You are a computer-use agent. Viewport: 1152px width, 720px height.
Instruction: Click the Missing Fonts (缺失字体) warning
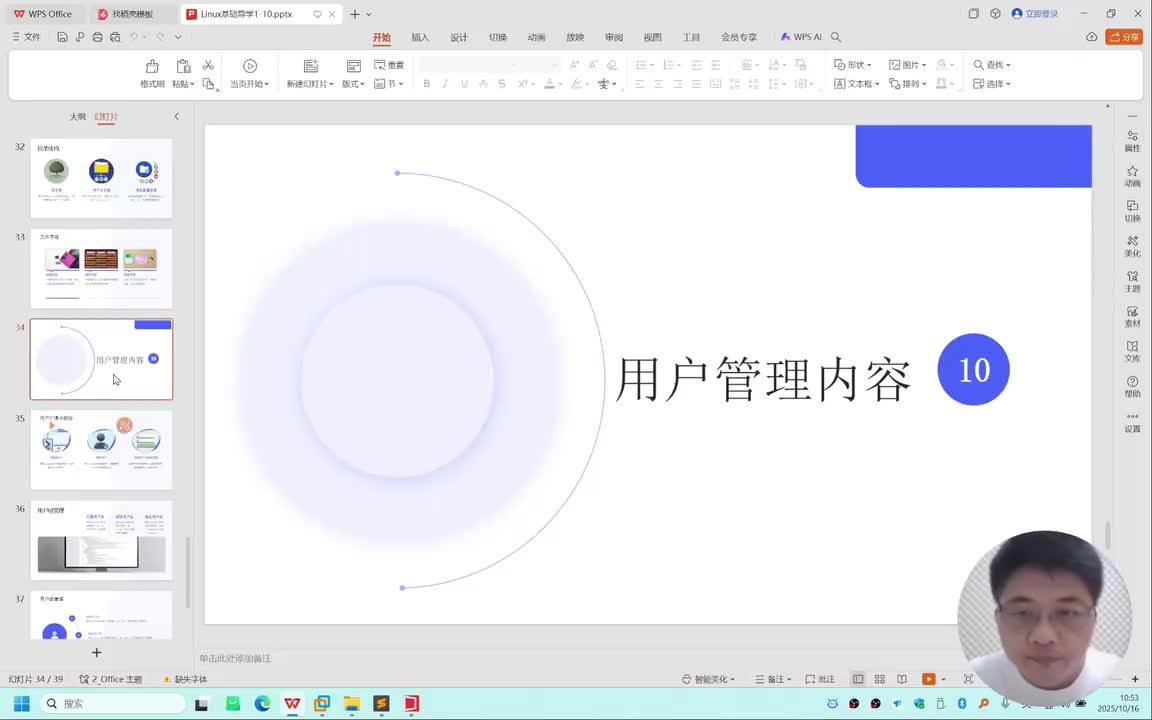coord(185,679)
